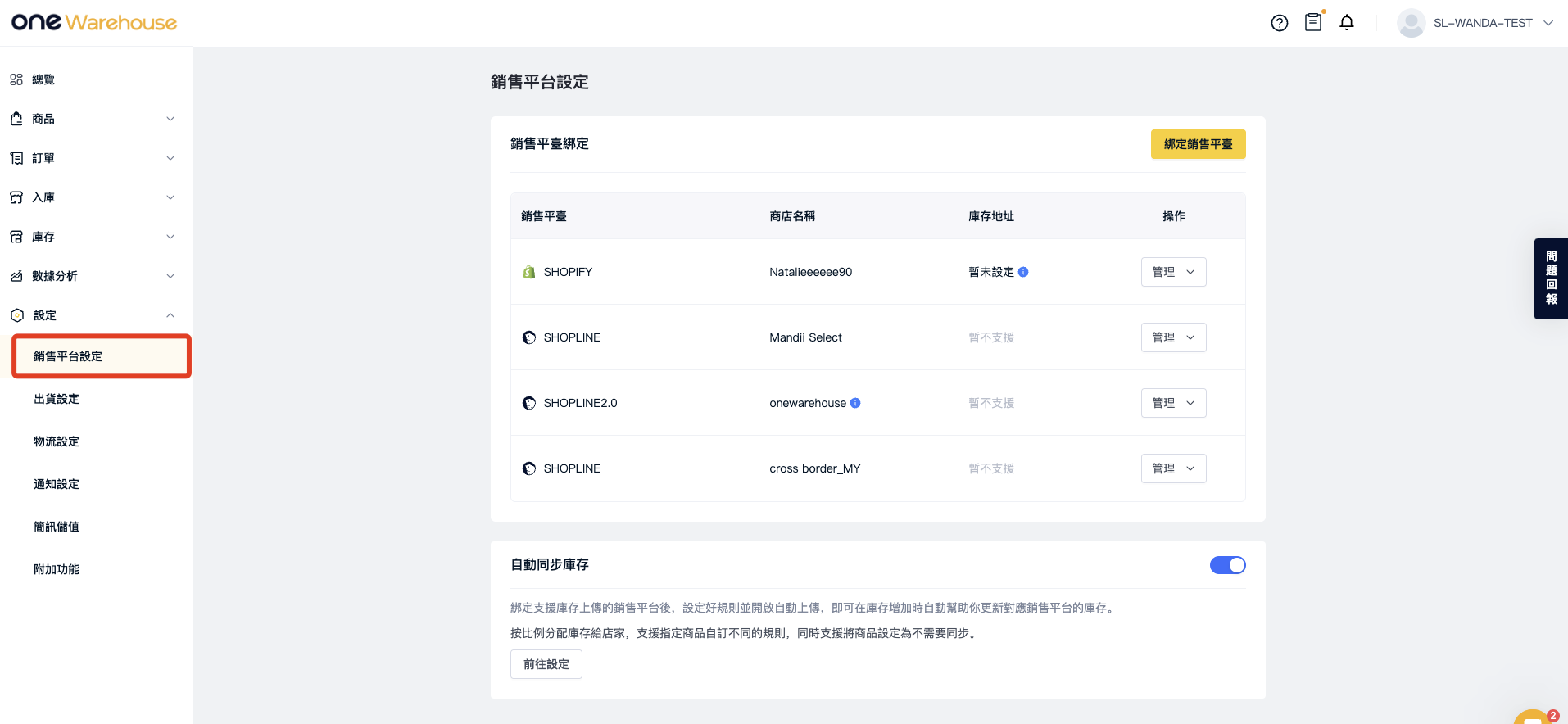Open 出貨設定 in sidebar

[x=57, y=399]
